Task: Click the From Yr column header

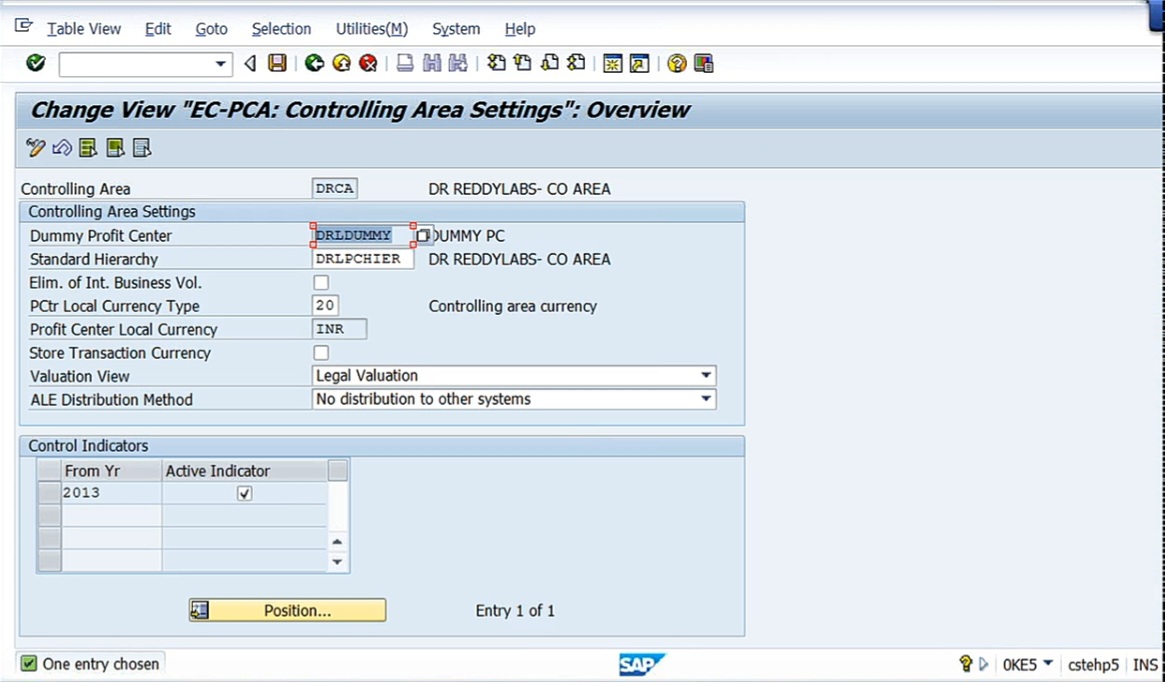Action: click(x=111, y=470)
